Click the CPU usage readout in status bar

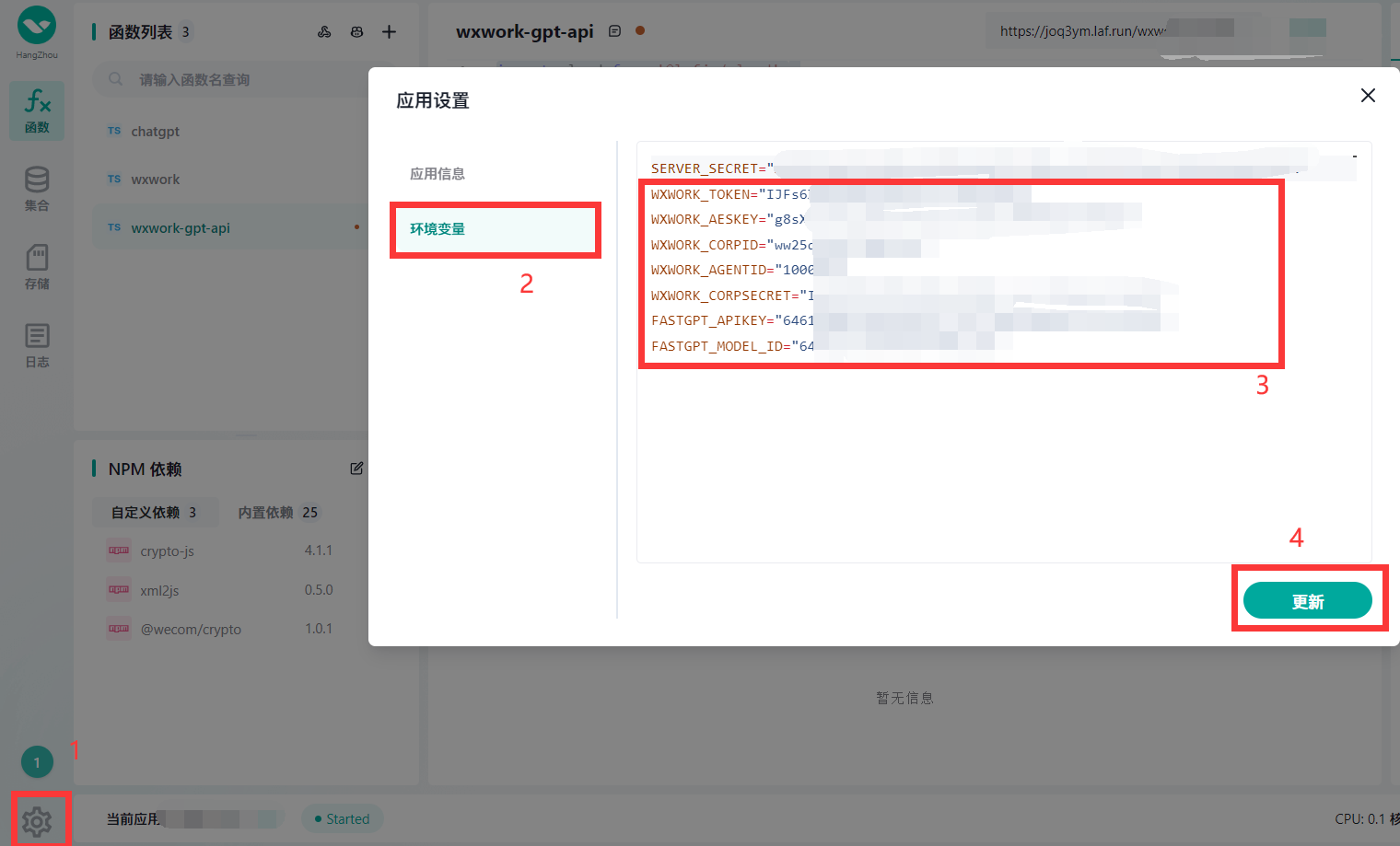(x=1367, y=819)
